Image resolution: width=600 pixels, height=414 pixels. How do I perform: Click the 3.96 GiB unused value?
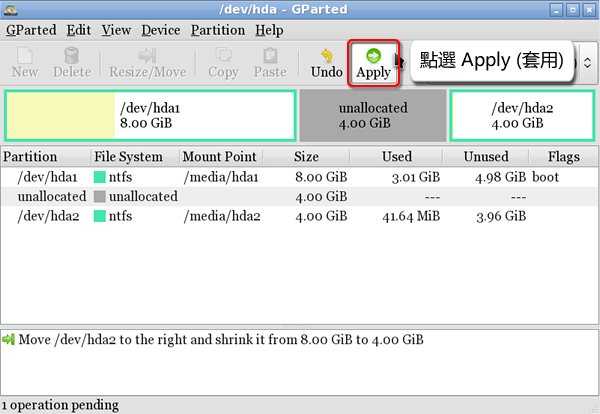(x=501, y=217)
